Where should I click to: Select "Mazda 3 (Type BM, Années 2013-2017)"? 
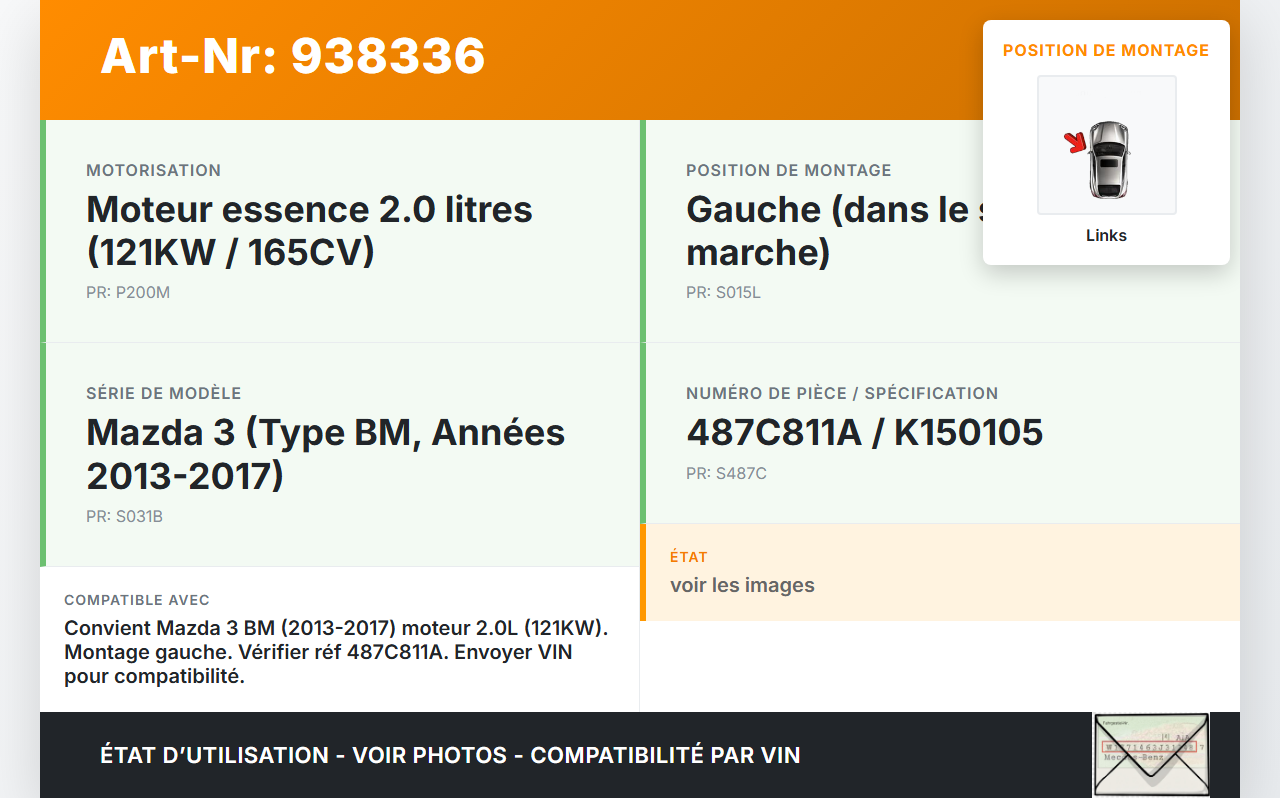click(x=326, y=454)
